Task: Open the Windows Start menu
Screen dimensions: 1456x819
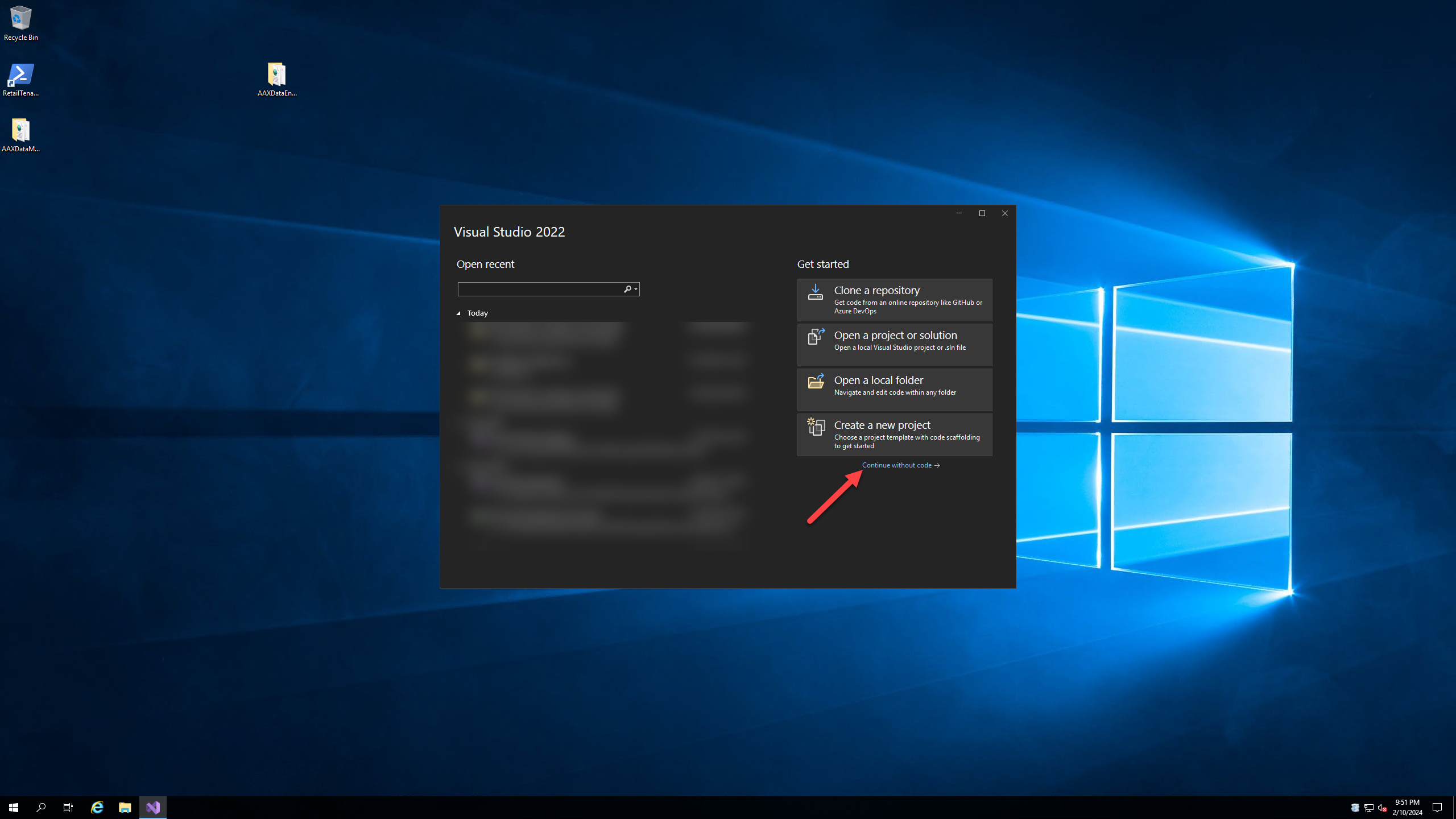Action: pos(14,807)
